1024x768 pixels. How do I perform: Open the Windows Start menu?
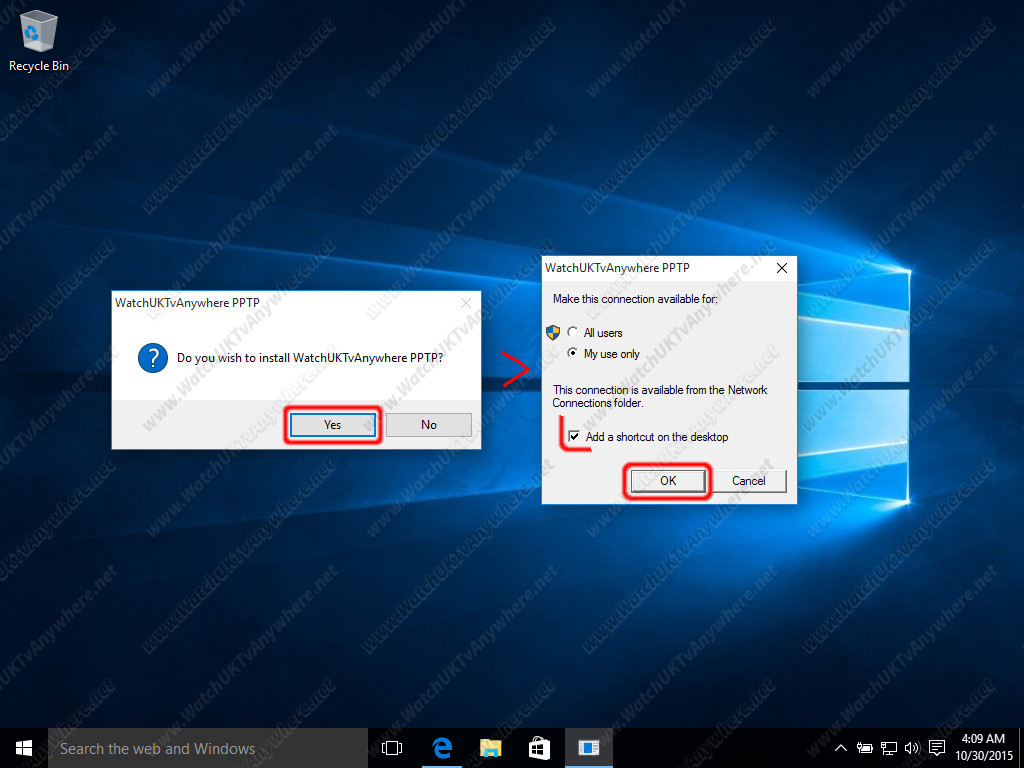24,748
